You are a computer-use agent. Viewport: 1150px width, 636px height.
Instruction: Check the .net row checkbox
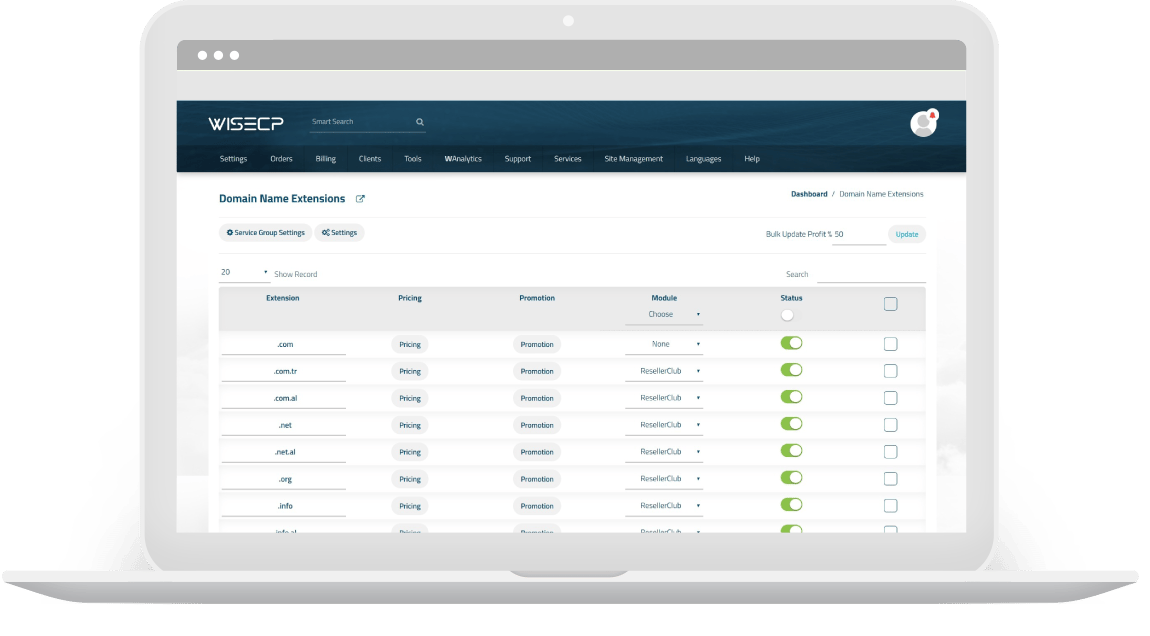[x=890, y=425]
